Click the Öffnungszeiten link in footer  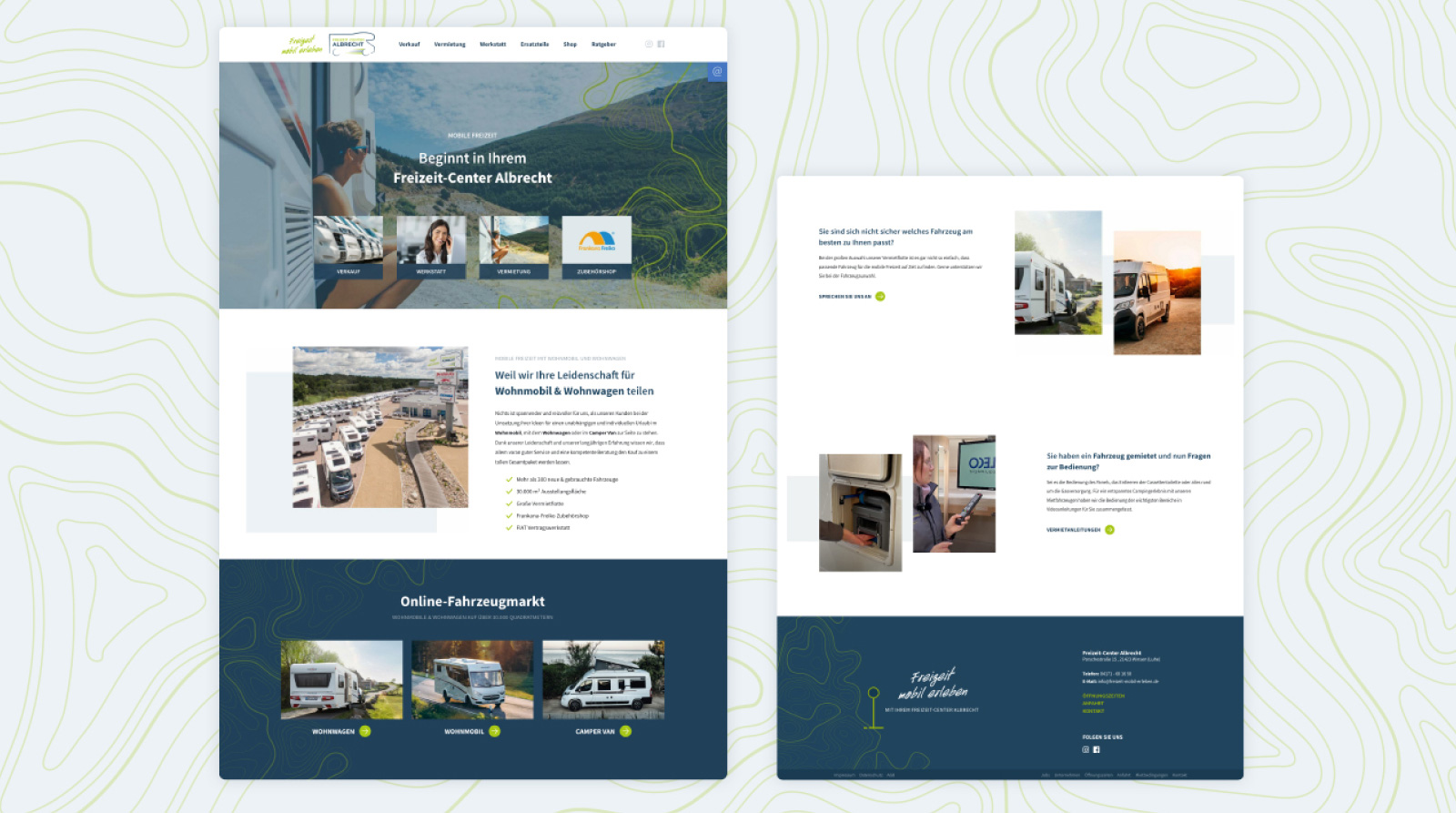click(1103, 696)
